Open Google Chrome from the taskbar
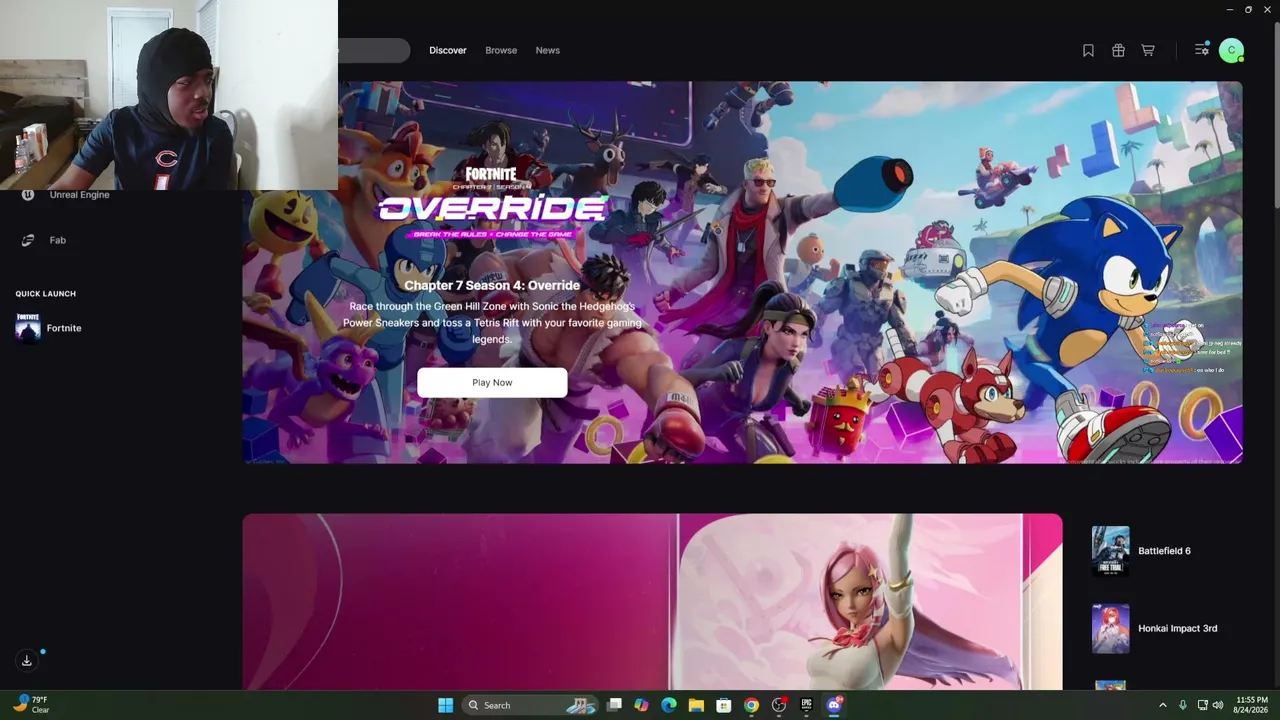Viewport: 1280px width, 720px height. [751, 705]
